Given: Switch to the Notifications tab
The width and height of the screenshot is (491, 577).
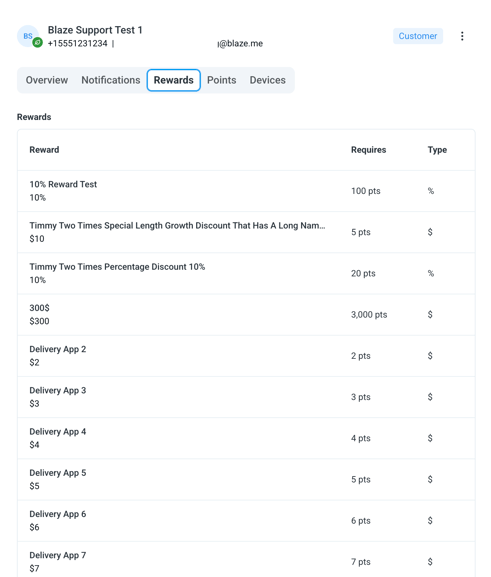Looking at the screenshot, I should point(111,80).
